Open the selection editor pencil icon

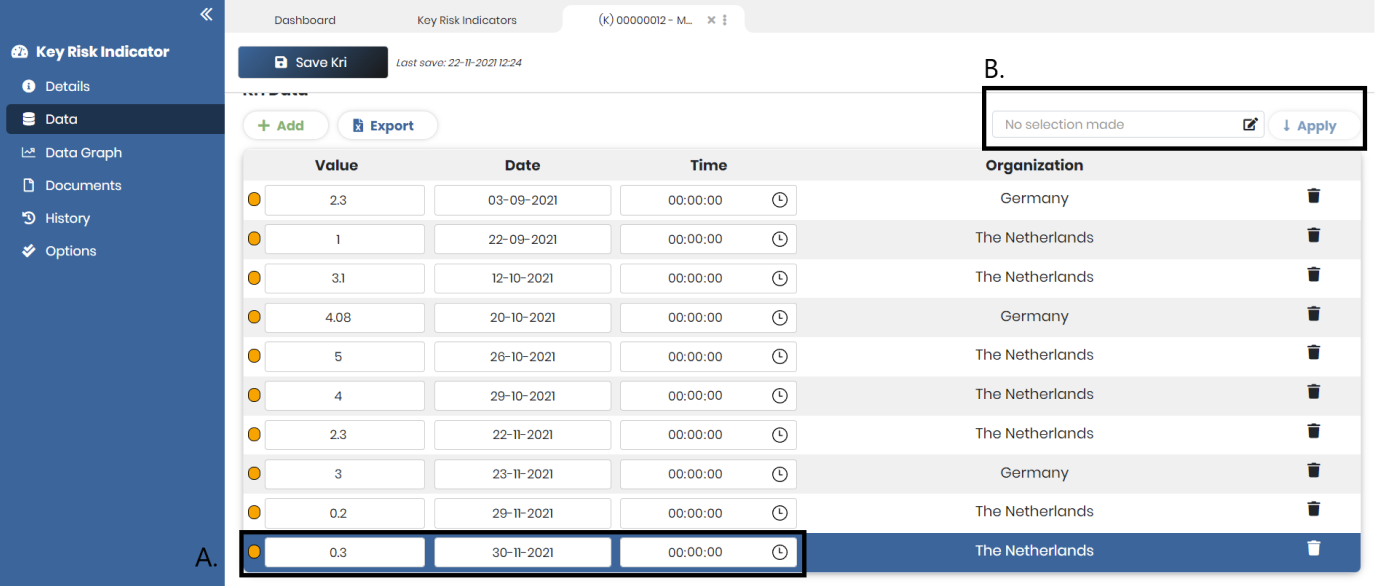coord(1250,125)
